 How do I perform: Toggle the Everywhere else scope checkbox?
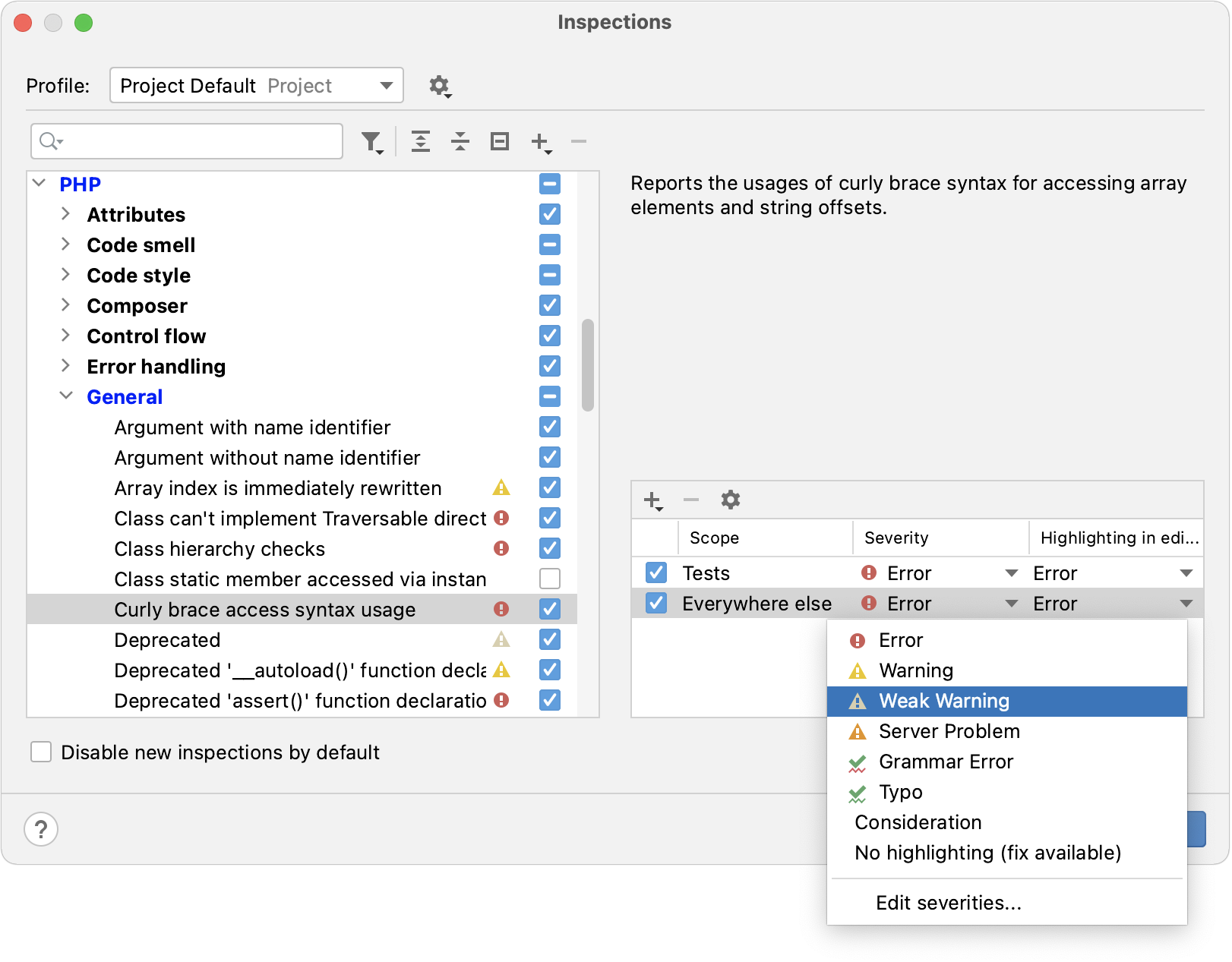[656, 603]
